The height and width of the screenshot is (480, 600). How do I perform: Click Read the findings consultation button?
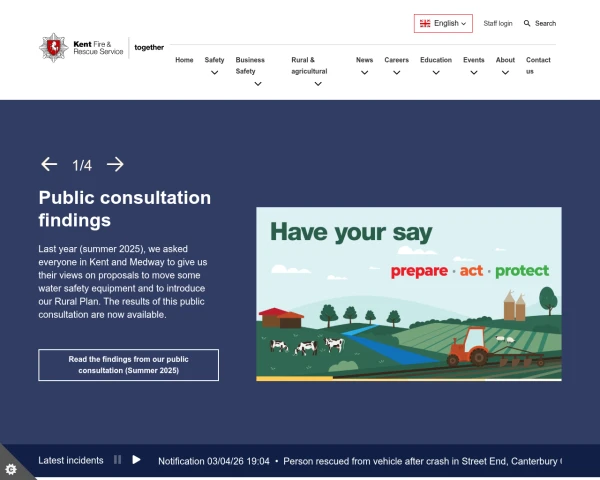pyautogui.click(x=129, y=365)
